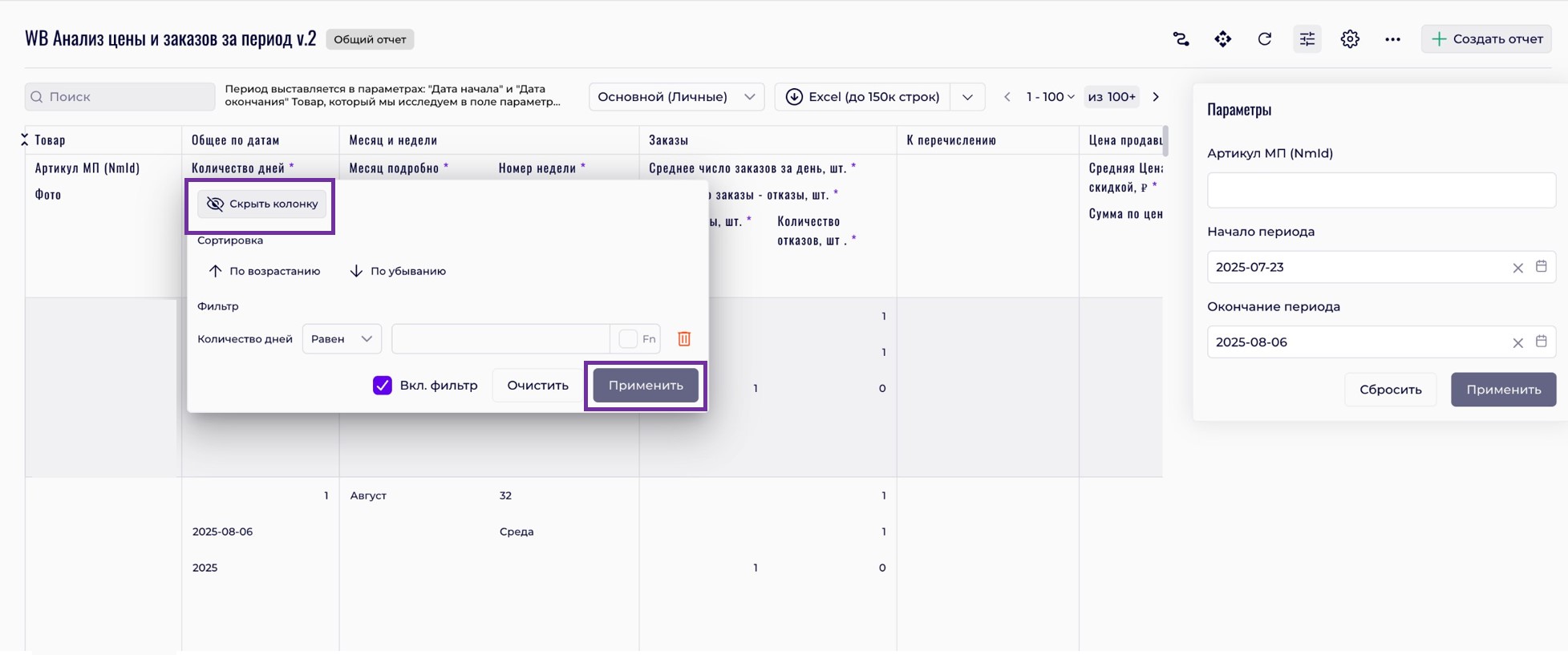Sort column По убыванию
Viewport: 1568px width, 655px height.
pos(398,271)
